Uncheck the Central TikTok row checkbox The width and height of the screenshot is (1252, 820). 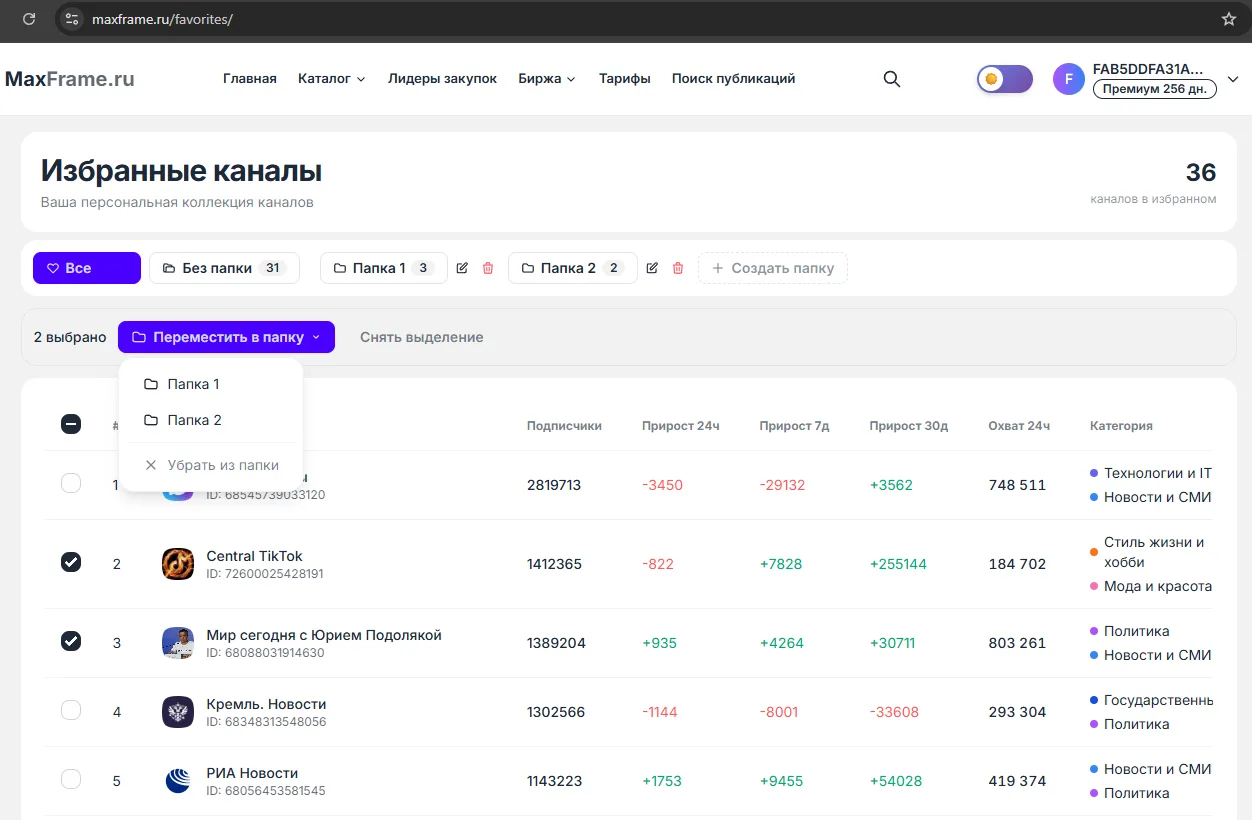click(x=71, y=562)
